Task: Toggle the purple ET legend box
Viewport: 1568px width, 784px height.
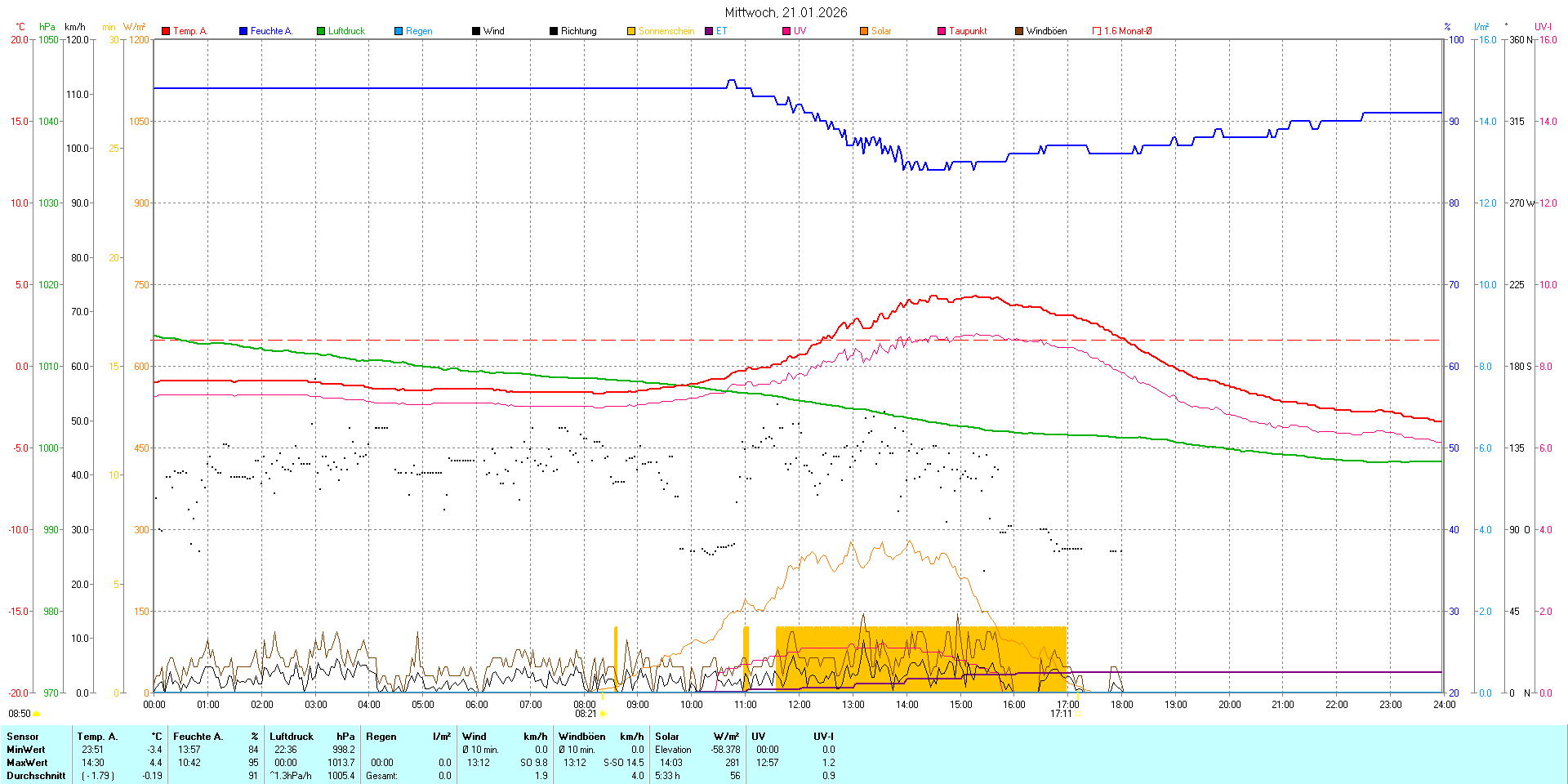Action: pyautogui.click(x=709, y=31)
